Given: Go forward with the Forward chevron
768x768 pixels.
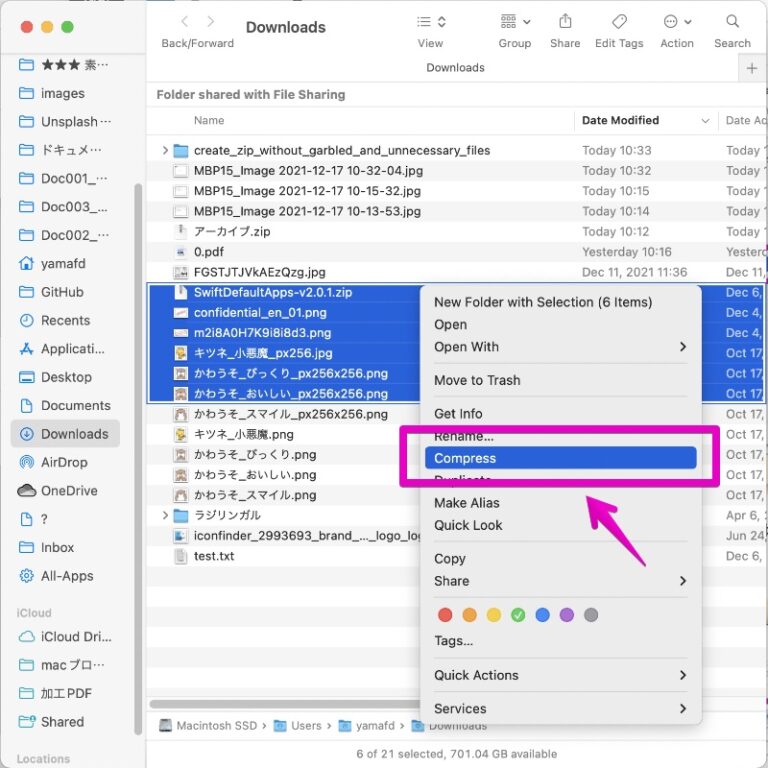Looking at the screenshot, I should pyautogui.click(x=211, y=21).
